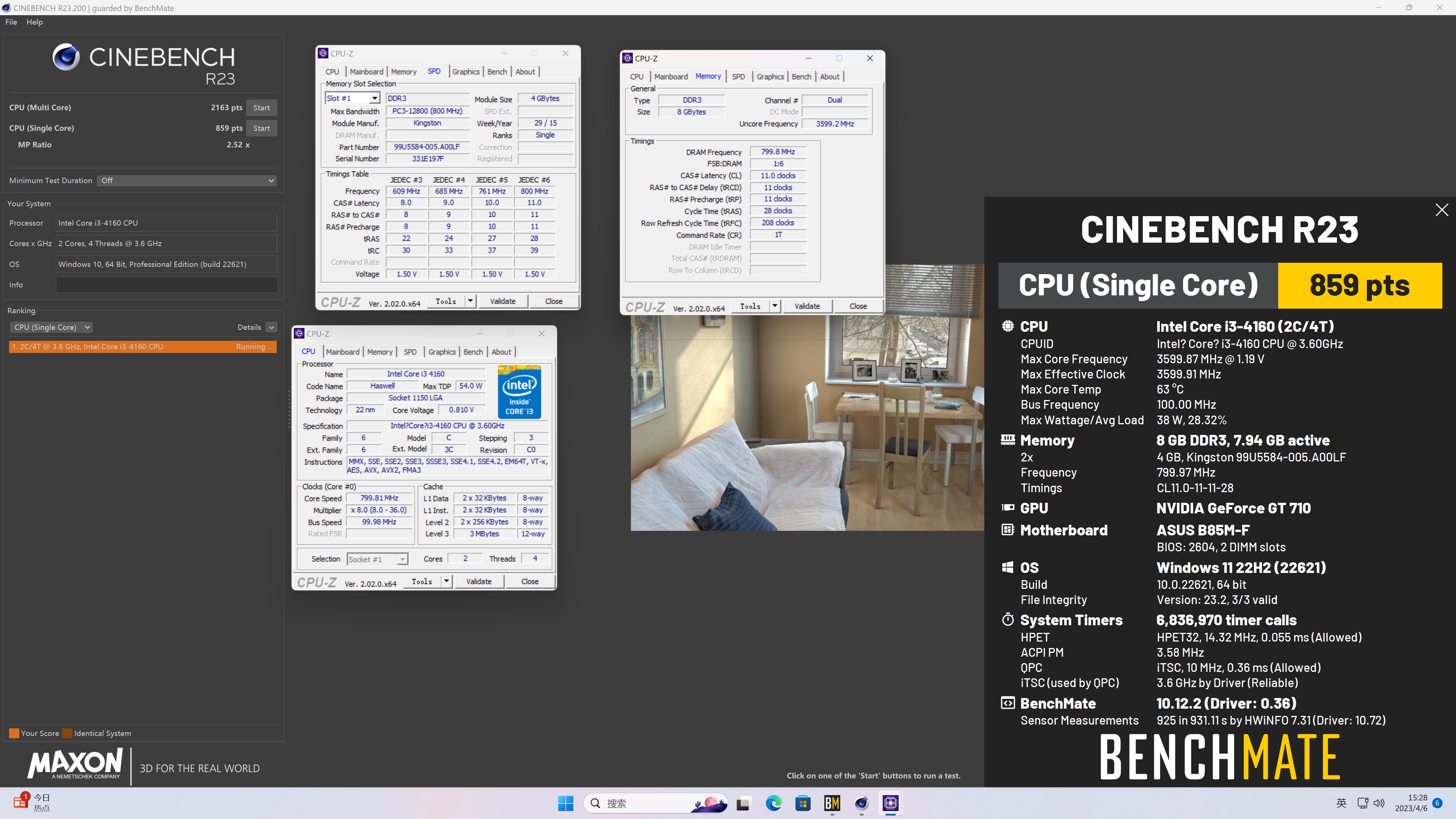Open Task View icon in taskbar
Screen dimensions: 1456x819
pos(743,803)
